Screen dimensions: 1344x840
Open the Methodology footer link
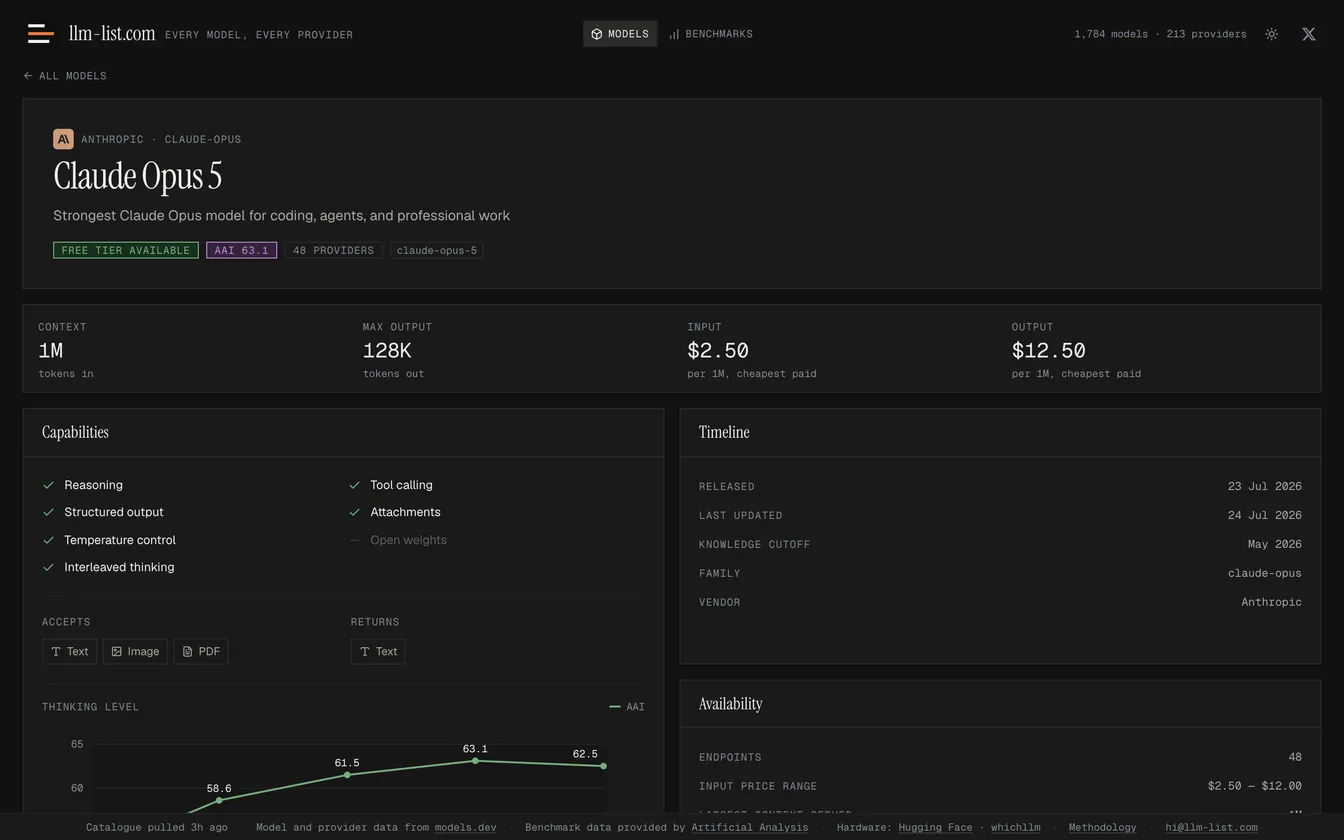1103,828
